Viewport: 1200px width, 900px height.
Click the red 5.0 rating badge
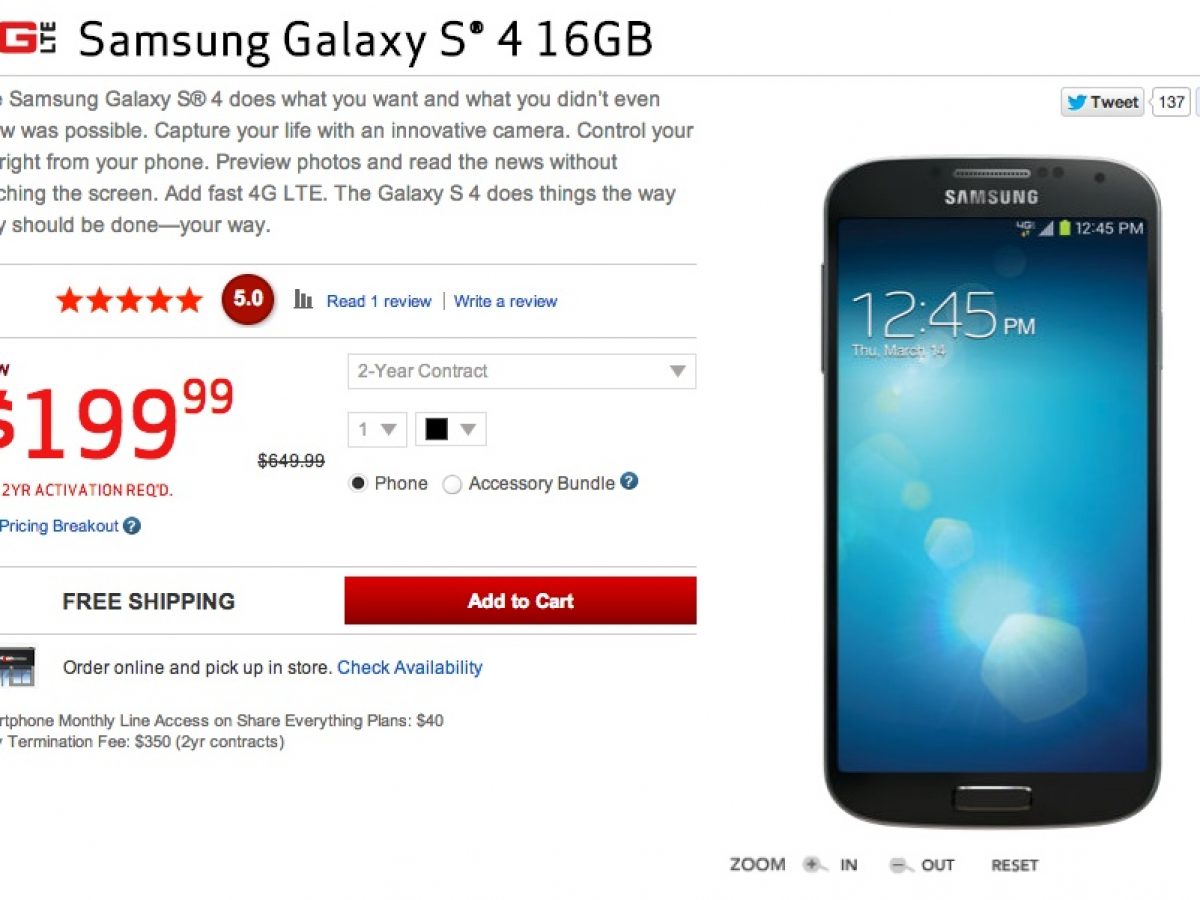[247, 298]
